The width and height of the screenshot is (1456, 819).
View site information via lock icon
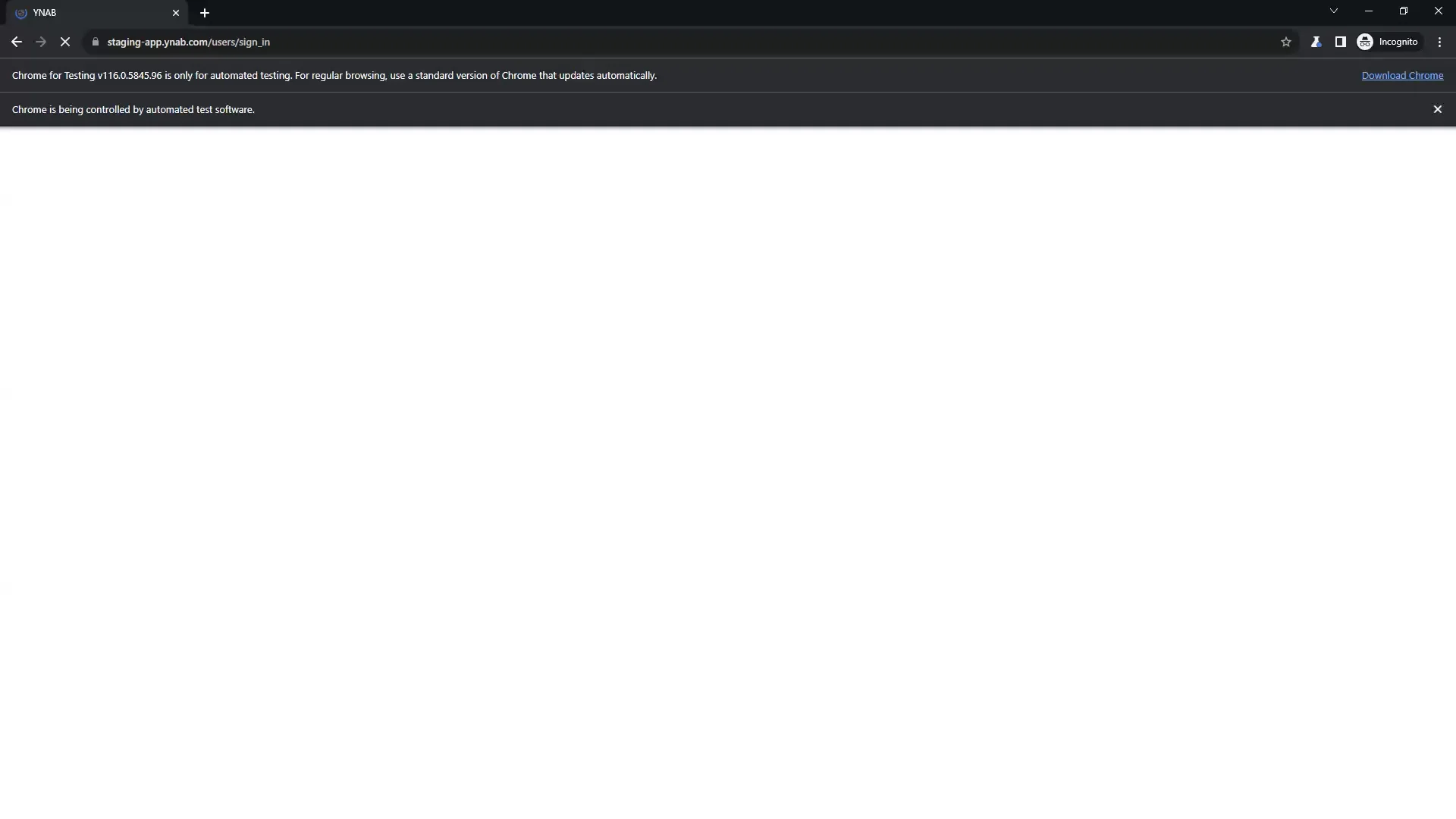coord(96,42)
